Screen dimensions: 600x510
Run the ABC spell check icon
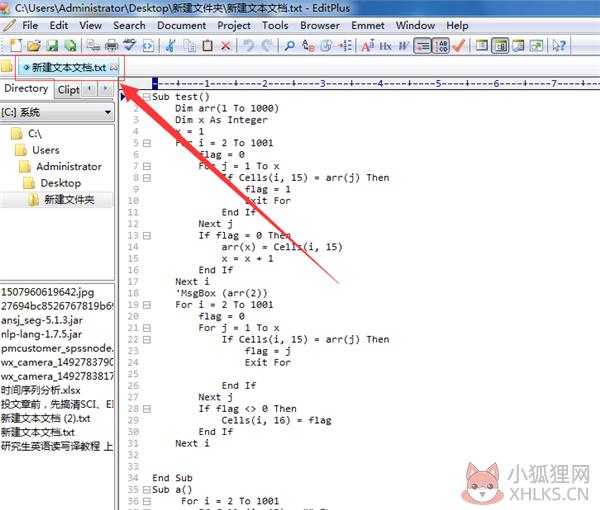point(129,46)
